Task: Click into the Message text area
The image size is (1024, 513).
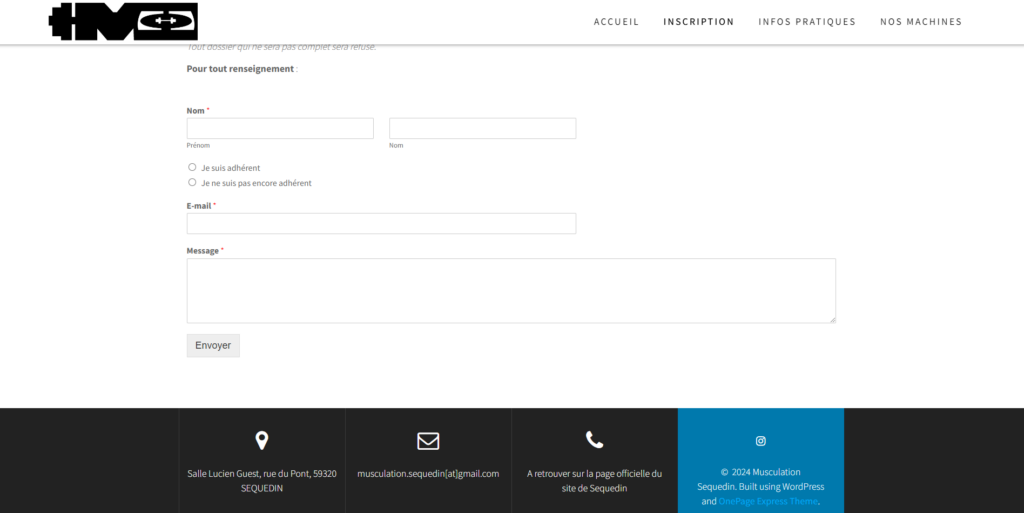Action: pos(511,290)
